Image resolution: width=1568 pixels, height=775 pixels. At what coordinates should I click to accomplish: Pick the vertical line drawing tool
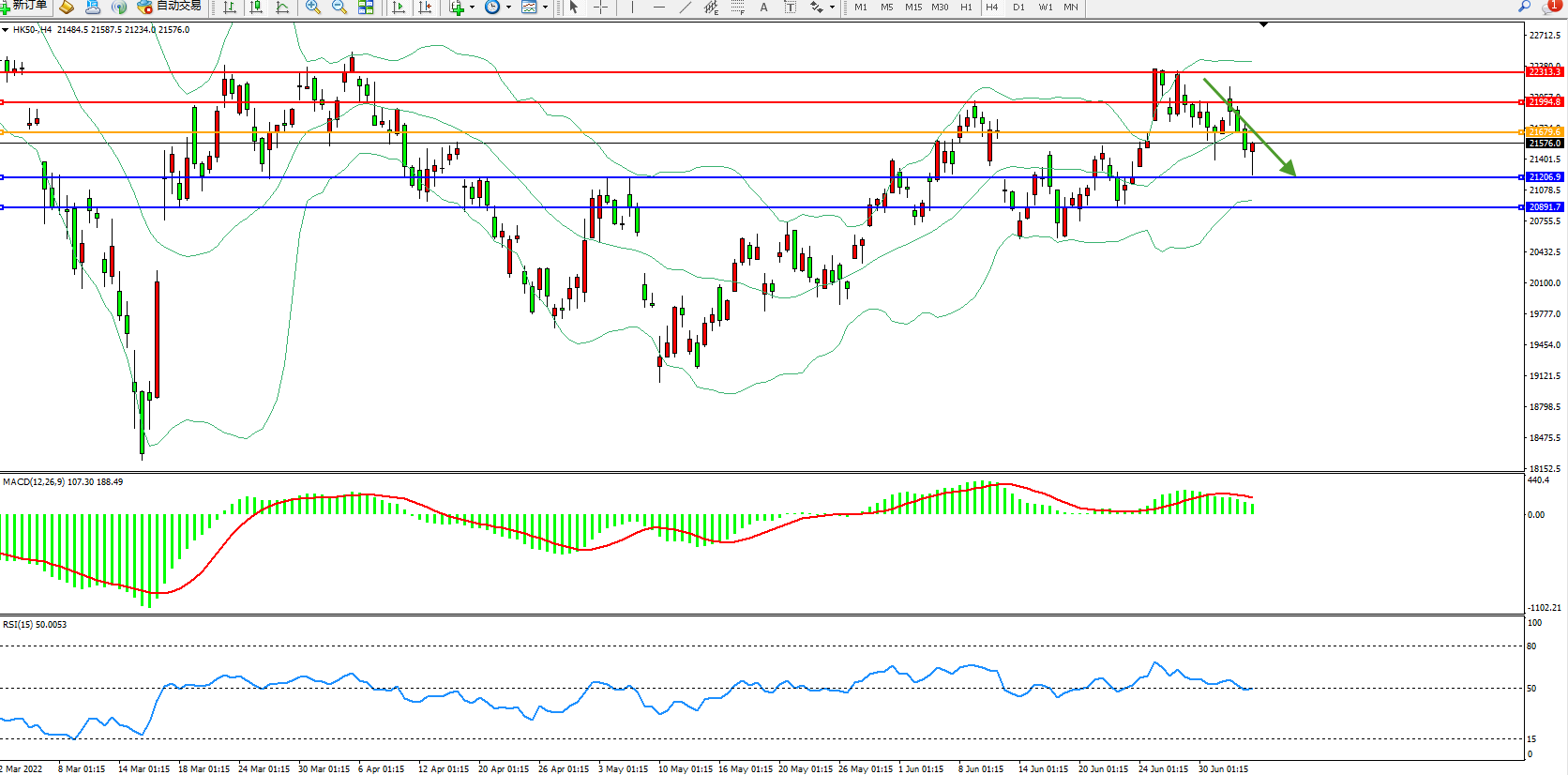coord(632,7)
